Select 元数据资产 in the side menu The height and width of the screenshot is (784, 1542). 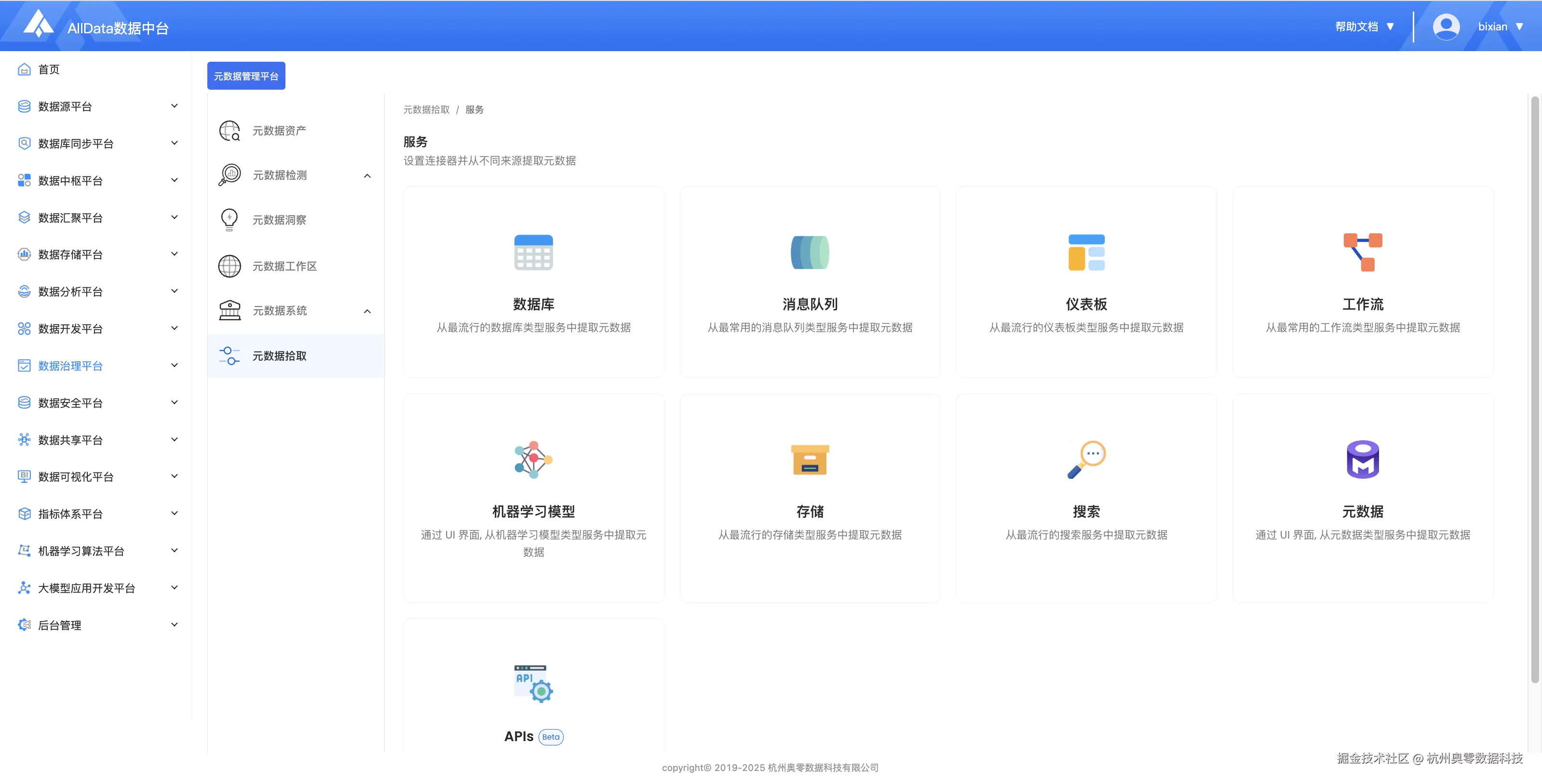click(279, 131)
